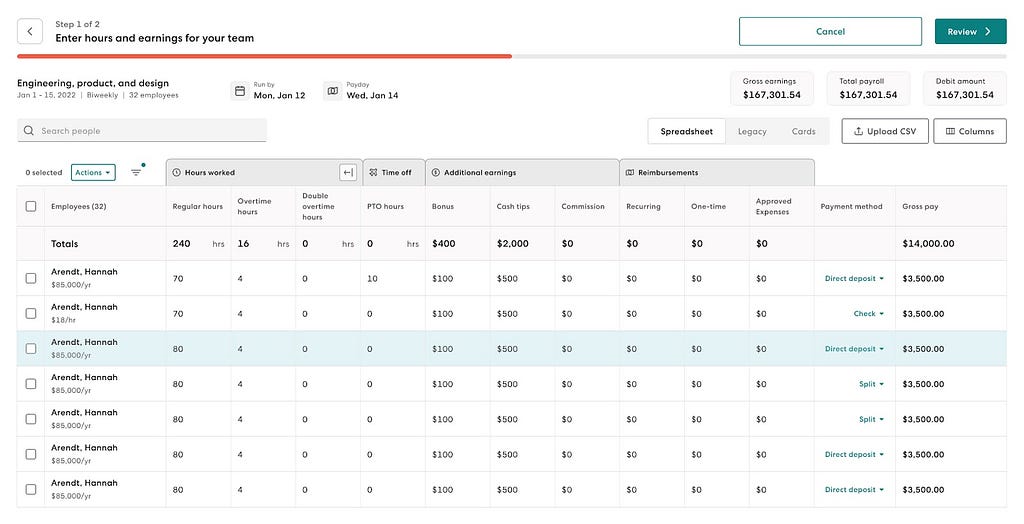Image resolution: width=1024 pixels, height=524 pixels.
Task: Click the Reimbursements group icon
Action: pos(630,173)
